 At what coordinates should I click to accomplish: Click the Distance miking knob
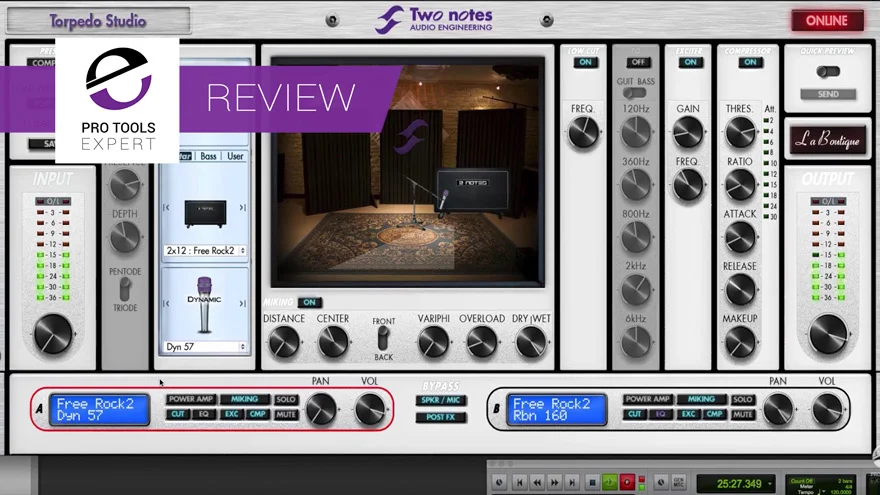[x=284, y=342]
